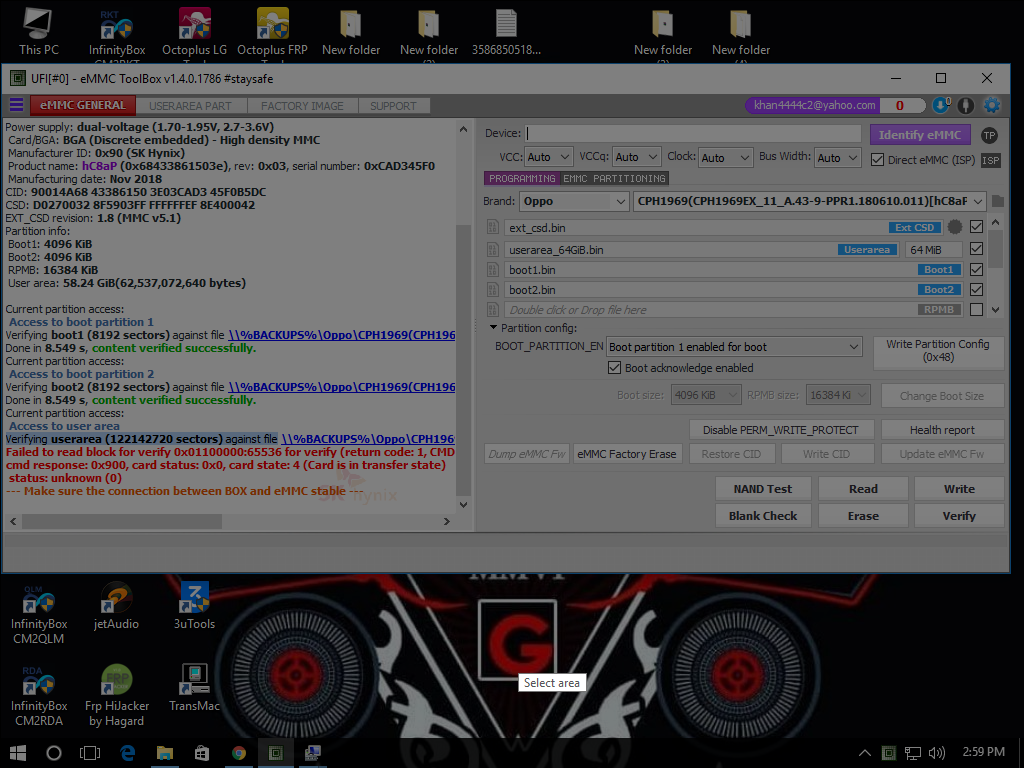The height and width of the screenshot is (768, 1024).
Task: Open the CPH1969 firmware model dropdown
Action: click(810, 201)
